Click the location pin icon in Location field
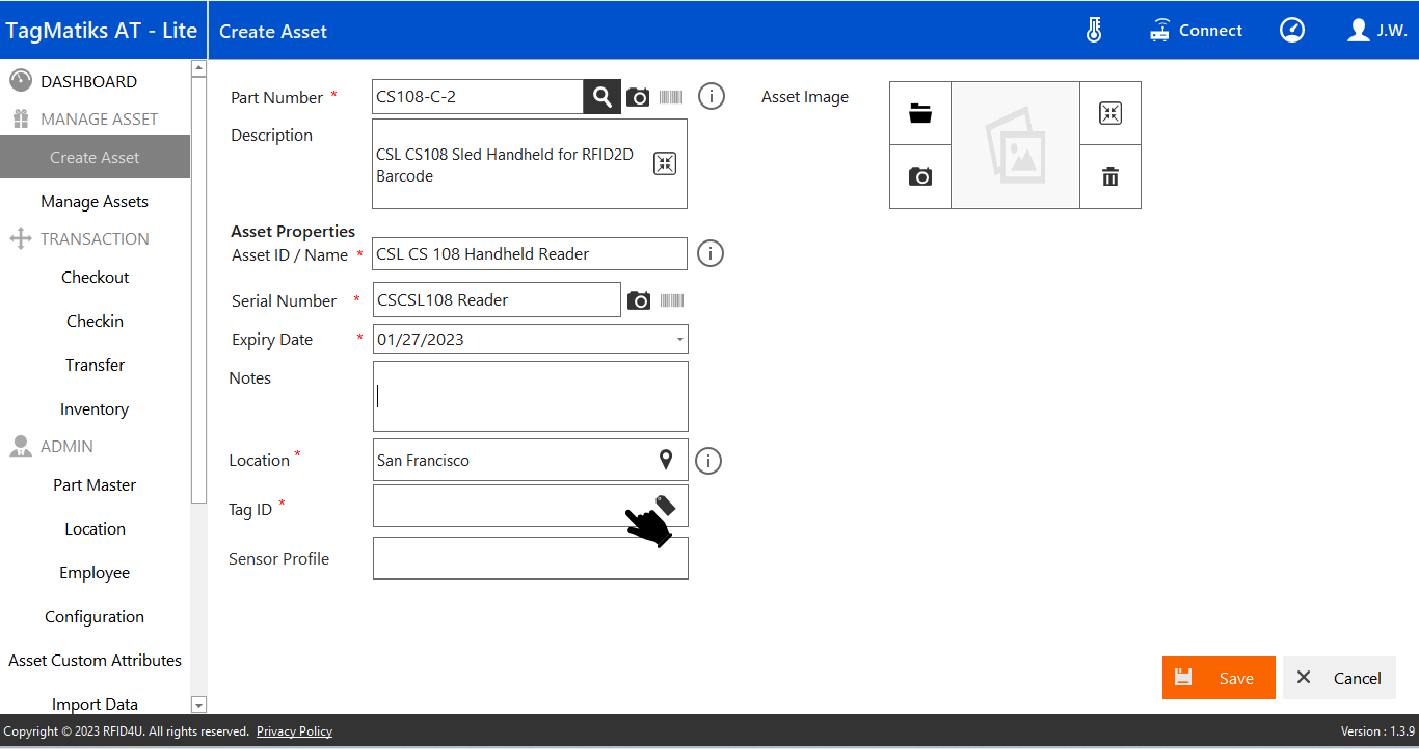1419x749 pixels. pyautogui.click(x=666, y=459)
